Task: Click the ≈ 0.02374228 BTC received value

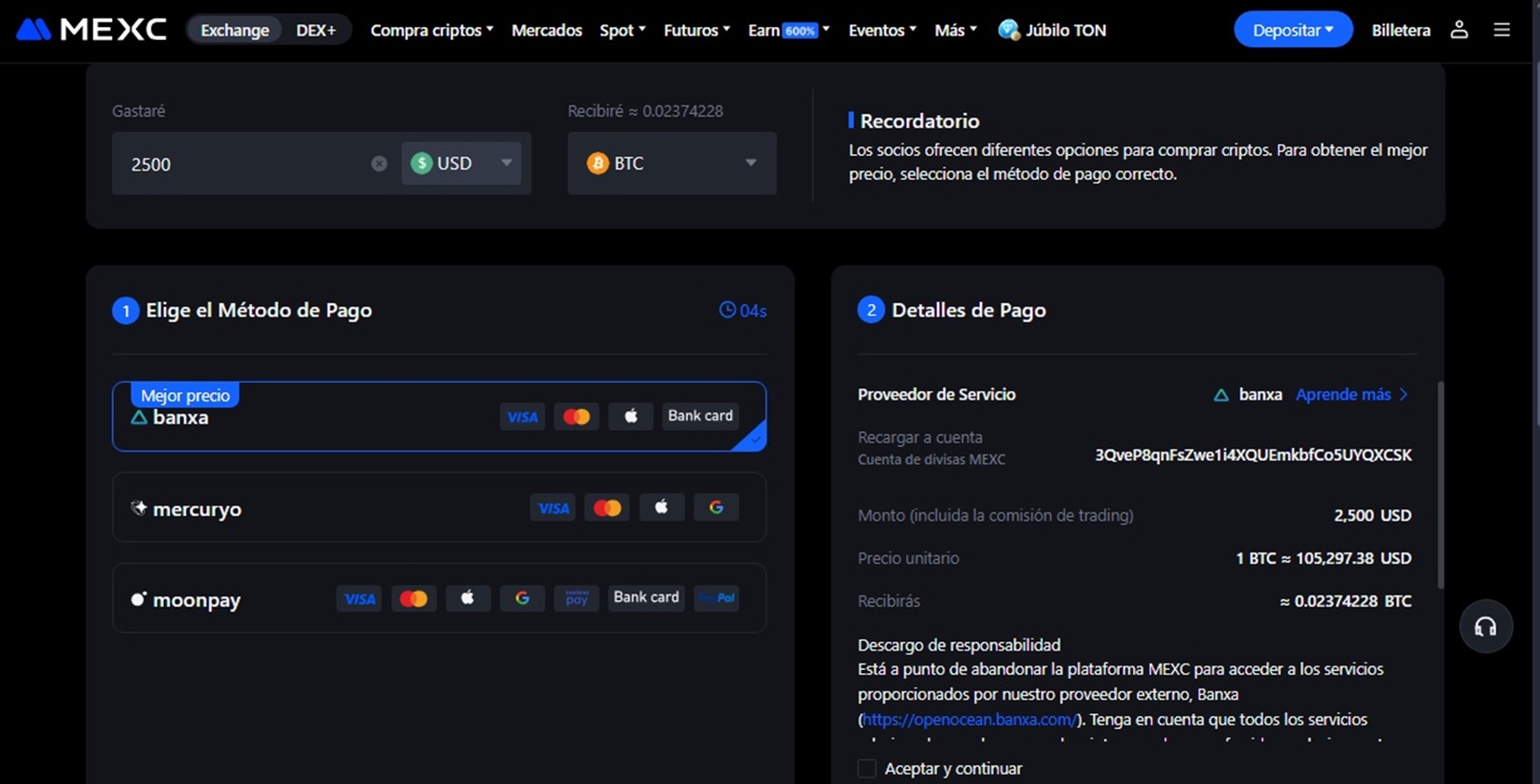Action: point(1346,601)
